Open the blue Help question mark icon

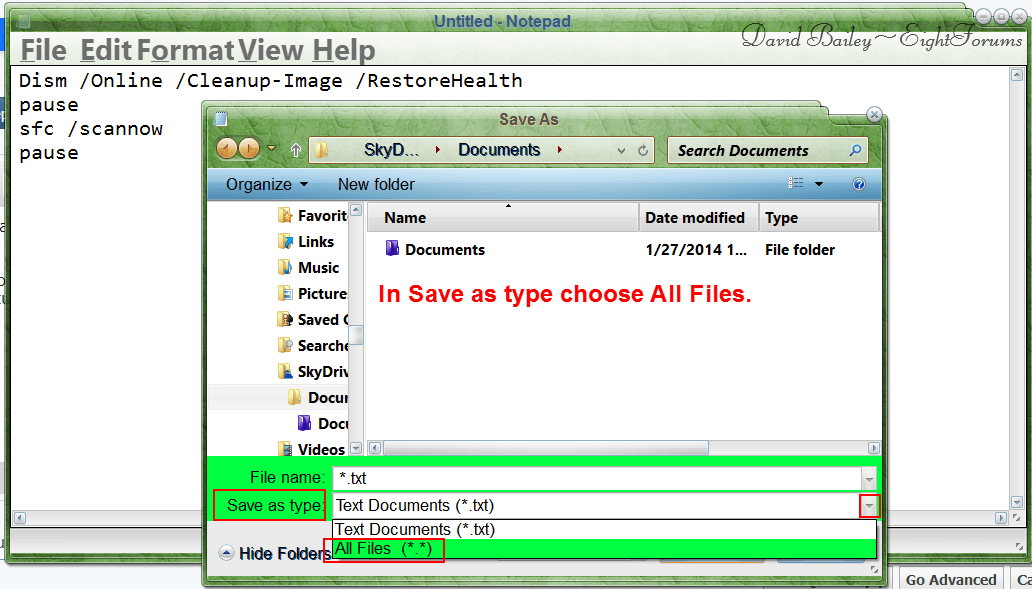pyautogui.click(x=858, y=184)
